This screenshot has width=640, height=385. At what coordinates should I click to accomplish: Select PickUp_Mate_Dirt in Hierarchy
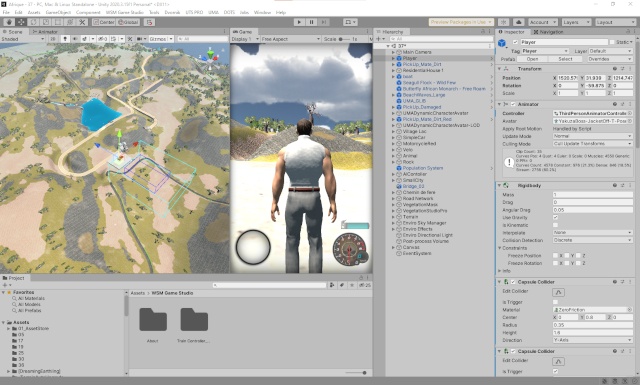[422, 64]
